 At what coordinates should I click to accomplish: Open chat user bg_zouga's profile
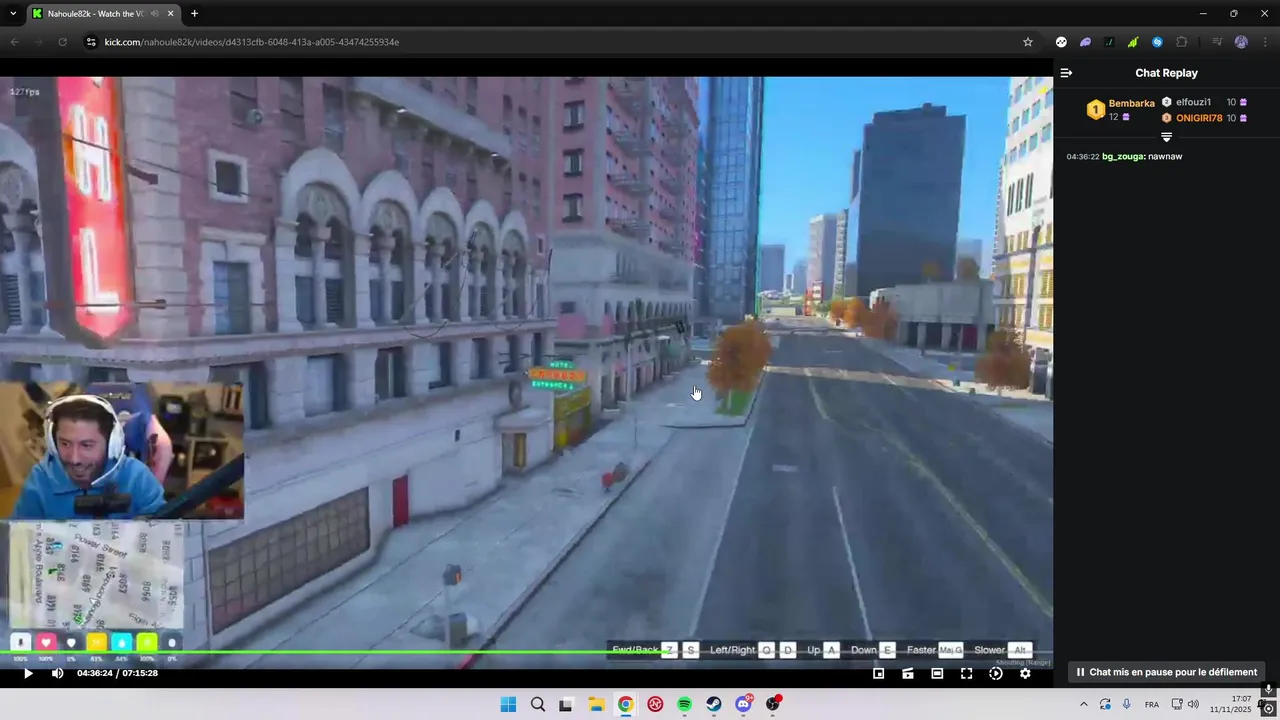(1123, 157)
